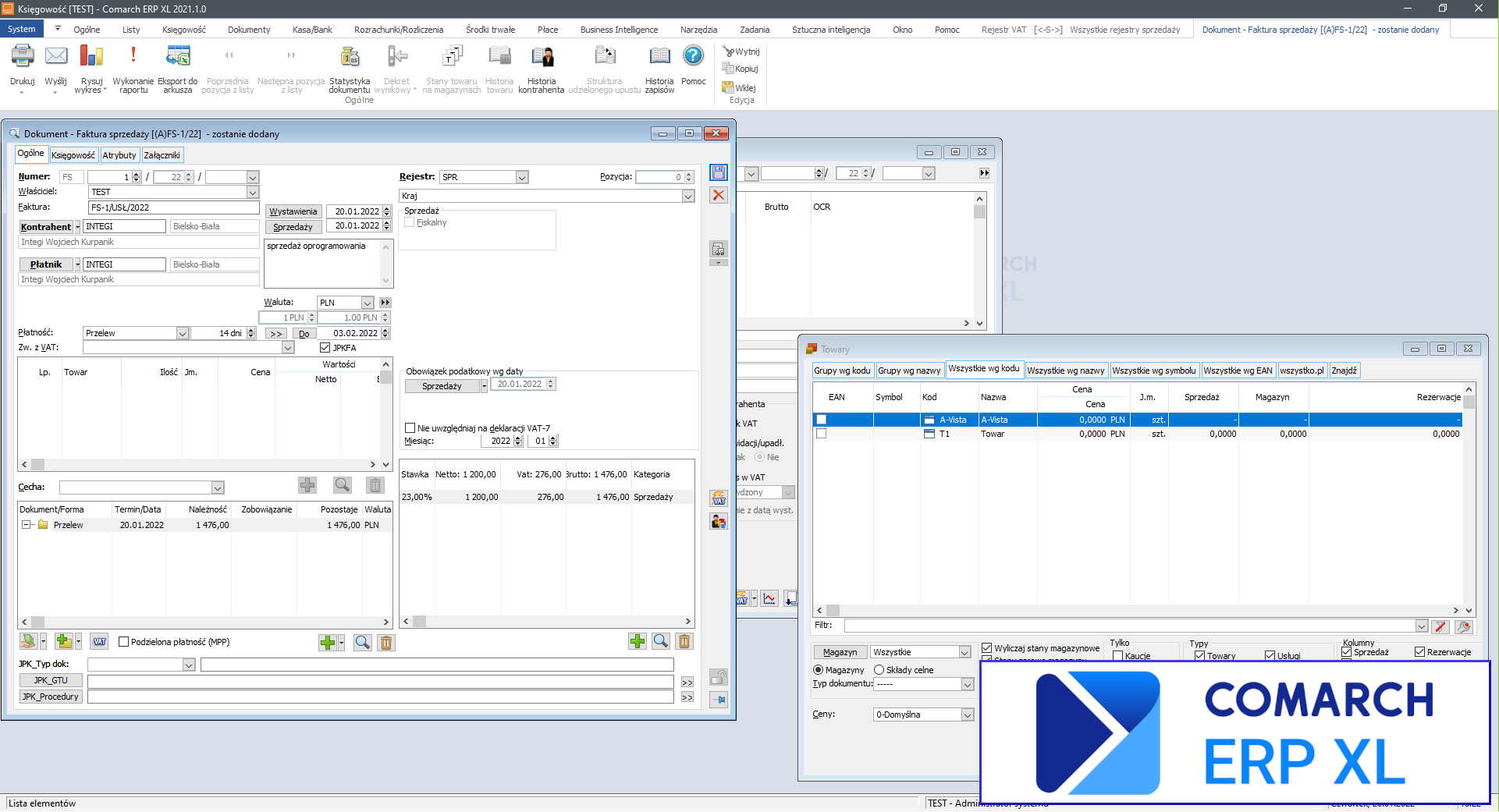Click the red X cancel icon in invoice
Viewport: 1499px width, 812px height.
click(719, 195)
